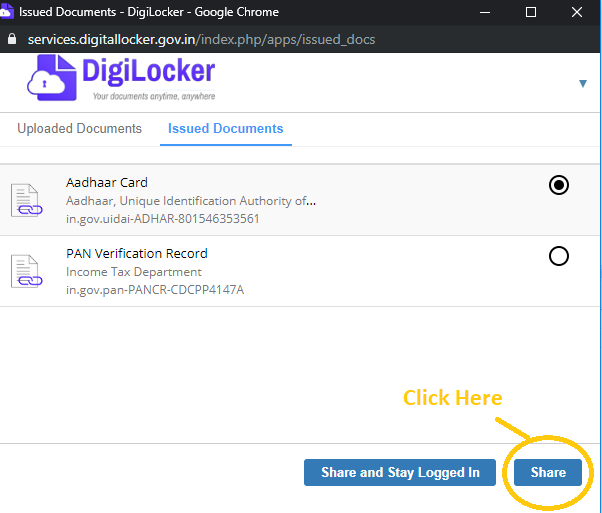Maximize the Chrome window
The width and height of the screenshot is (602, 513).
point(531,12)
